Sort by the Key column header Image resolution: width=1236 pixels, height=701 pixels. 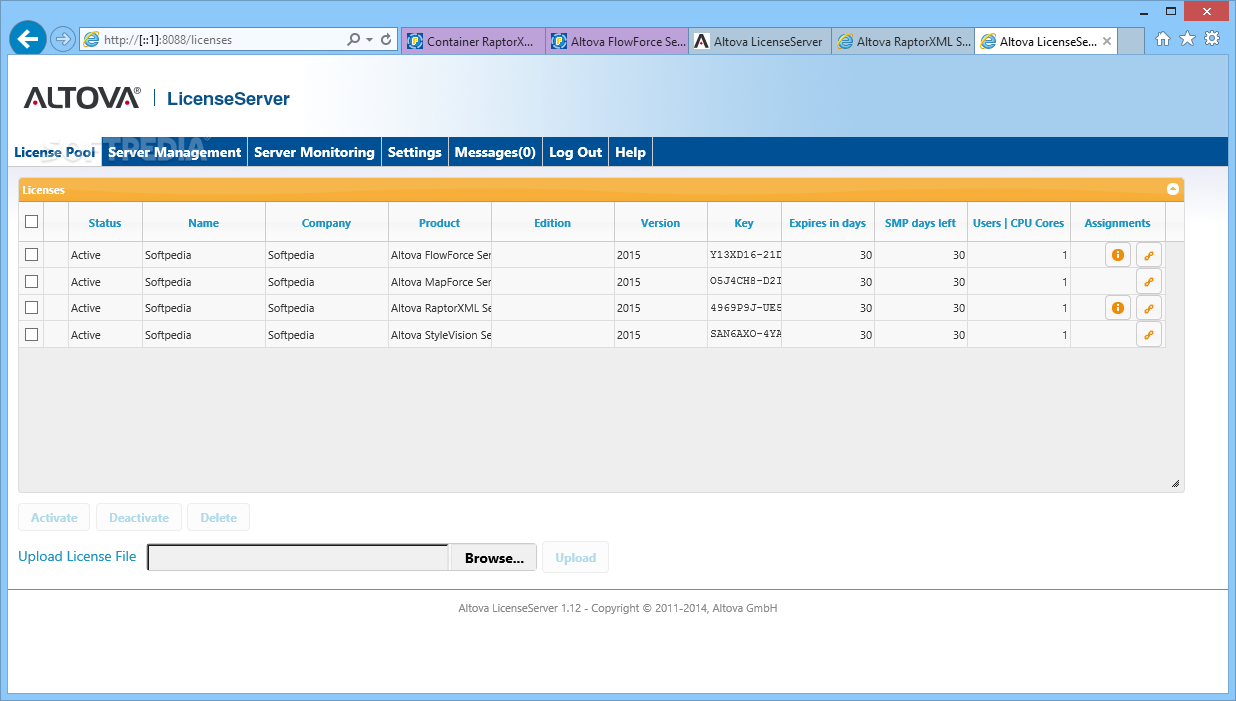744,223
